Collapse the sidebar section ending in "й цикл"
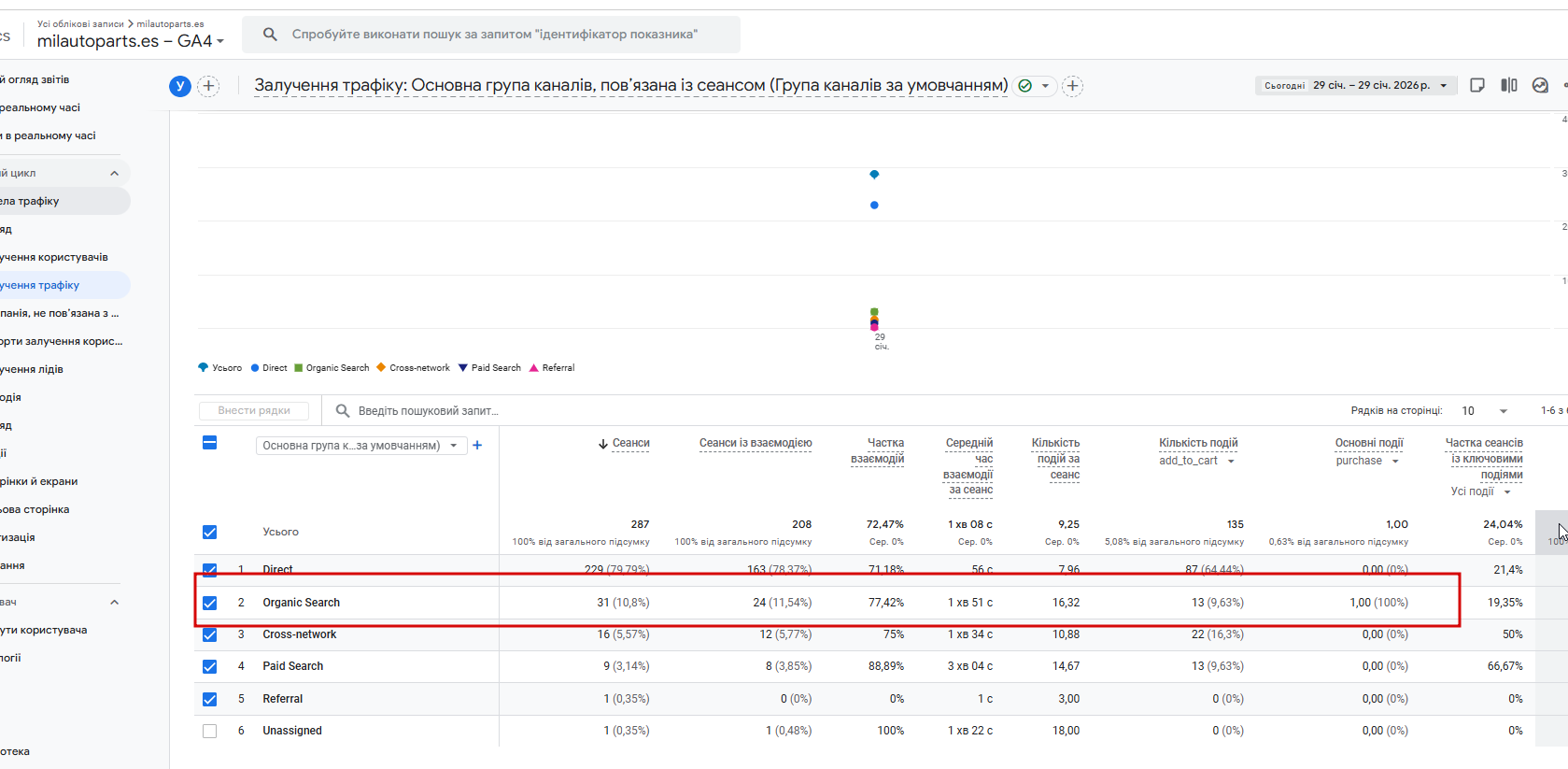1568x769 pixels. (114, 173)
